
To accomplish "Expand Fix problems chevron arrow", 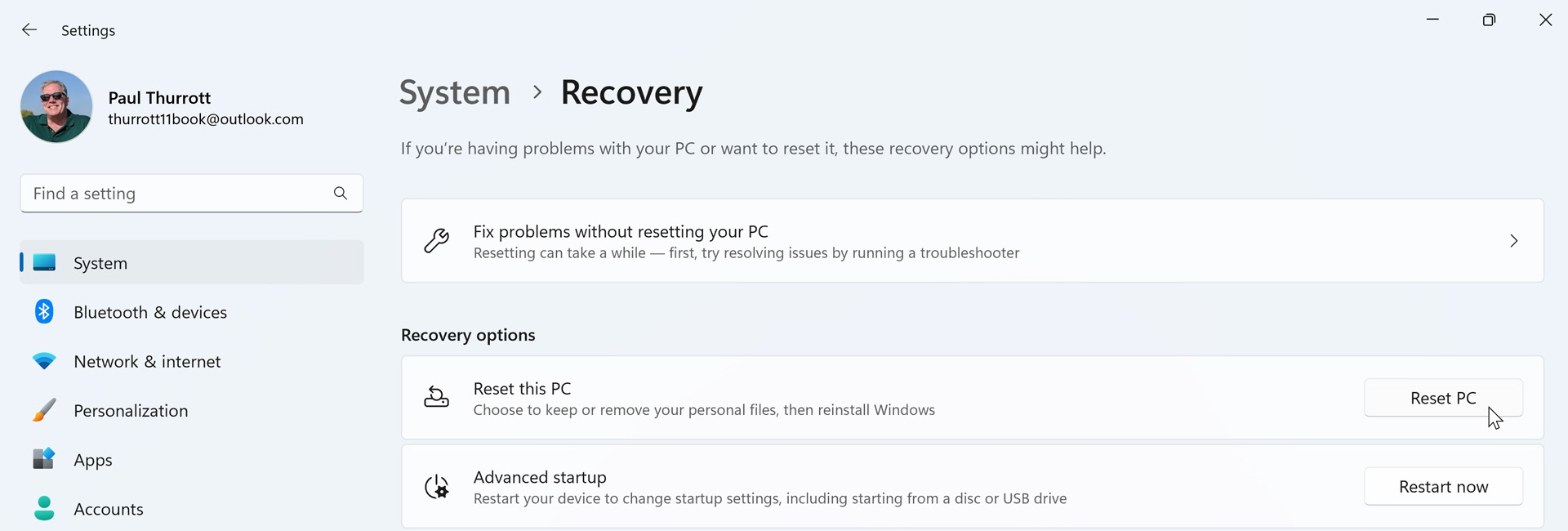I will [1514, 241].
